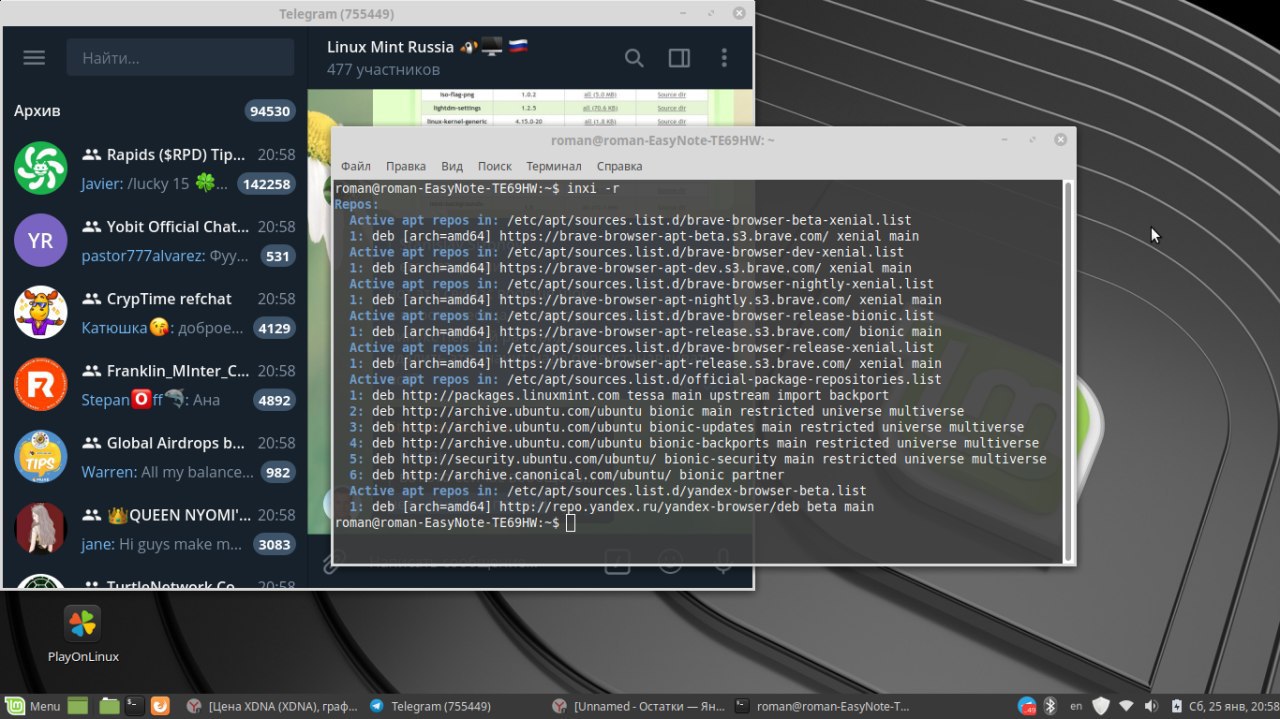The width and height of the screenshot is (1280, 719).
Task: Click the green Rapids avatar
Action: point(40,169)
